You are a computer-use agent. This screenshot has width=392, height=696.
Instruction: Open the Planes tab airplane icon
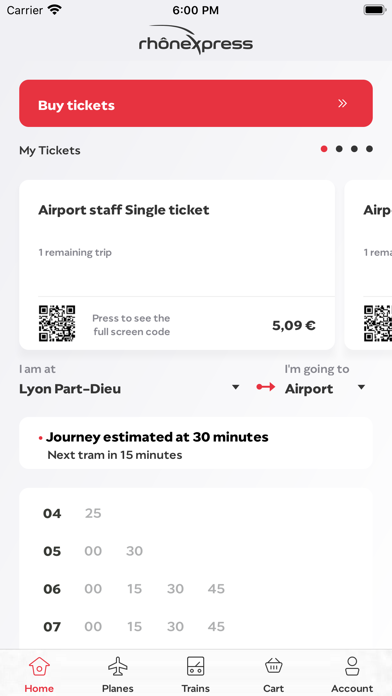118,666
